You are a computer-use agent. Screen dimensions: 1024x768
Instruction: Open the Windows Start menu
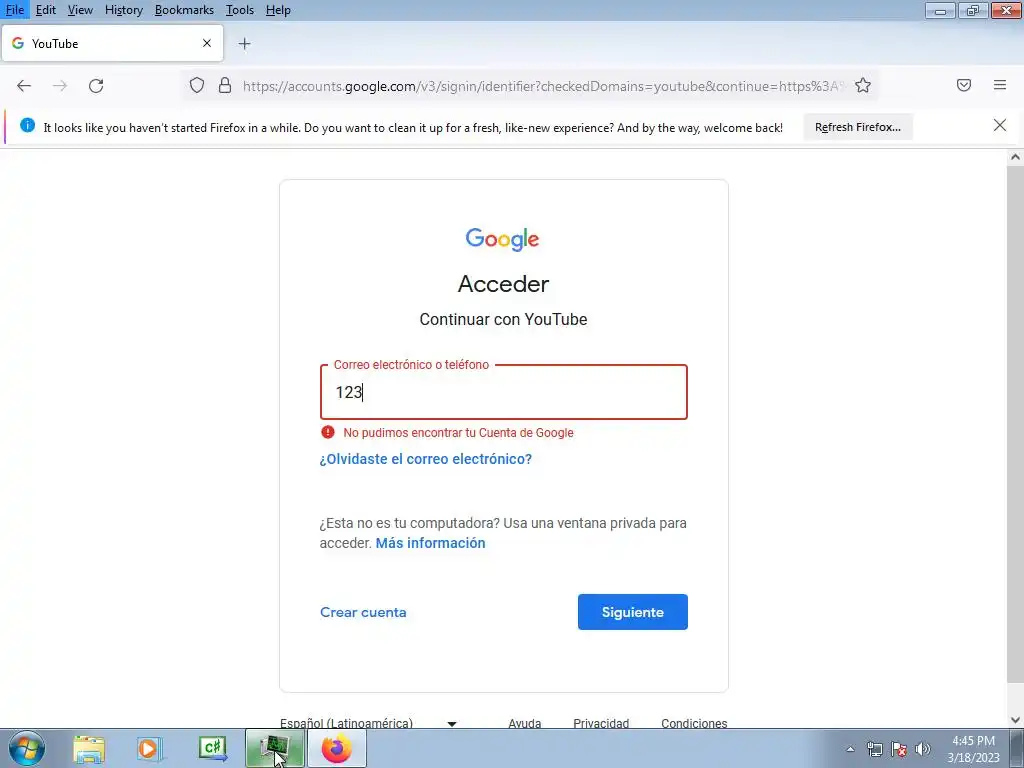tap(27, 748)
